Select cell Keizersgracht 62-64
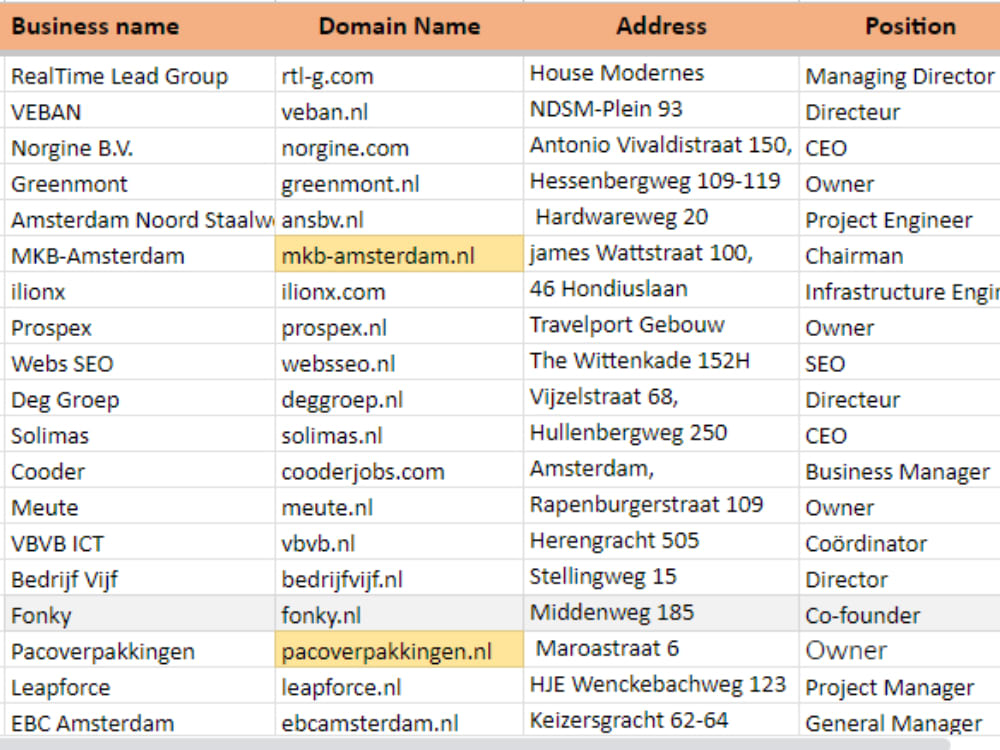 tap(661, 721)
